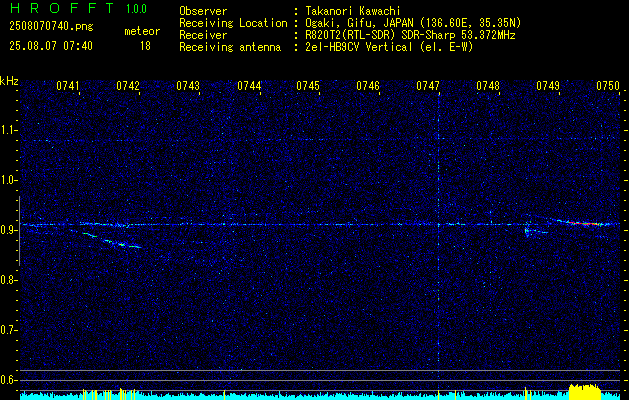Click the HROFFT title text
Screen dimensions: 629x400
pyautogui.click(x=63, y=8)
